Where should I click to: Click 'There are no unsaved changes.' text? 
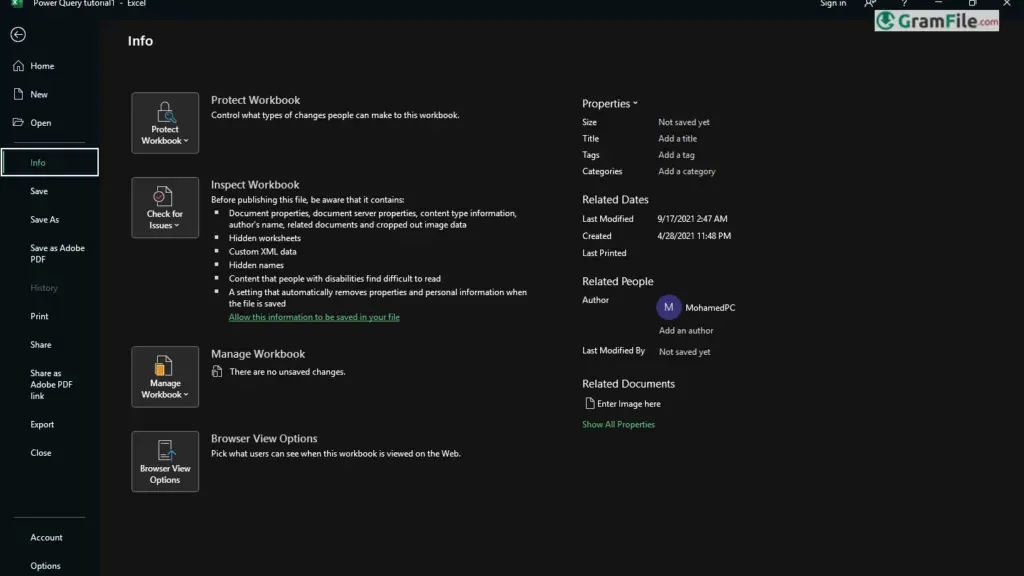pyautogui.click(x=287, y=372)
